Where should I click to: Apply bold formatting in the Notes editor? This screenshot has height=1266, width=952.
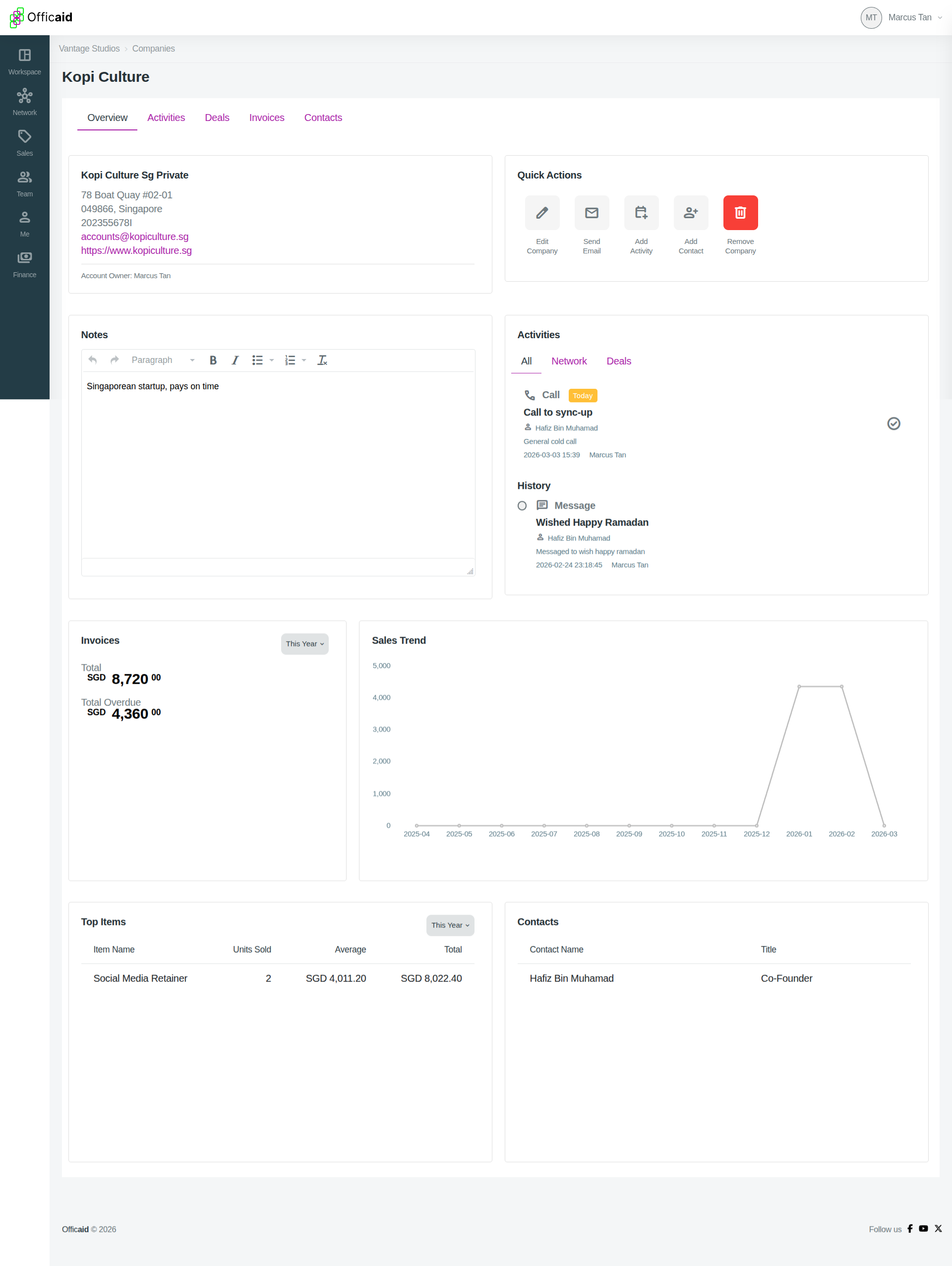point(212,360)
